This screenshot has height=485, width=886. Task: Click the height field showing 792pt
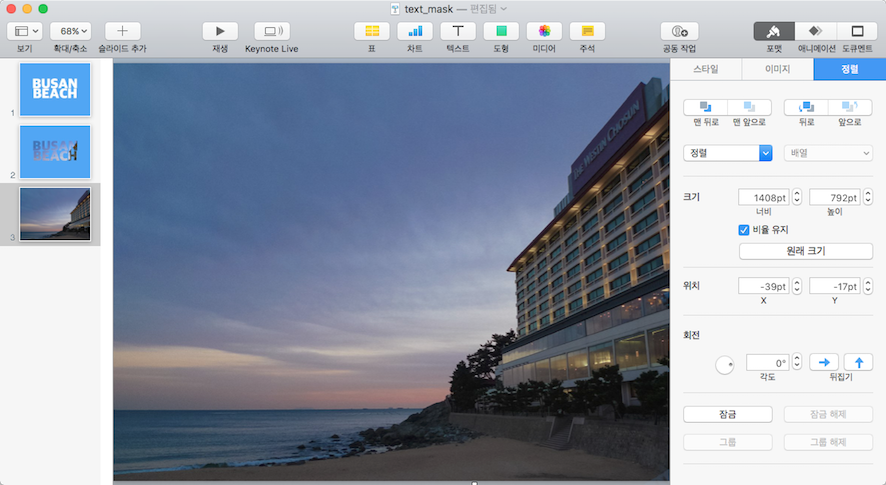835,197
